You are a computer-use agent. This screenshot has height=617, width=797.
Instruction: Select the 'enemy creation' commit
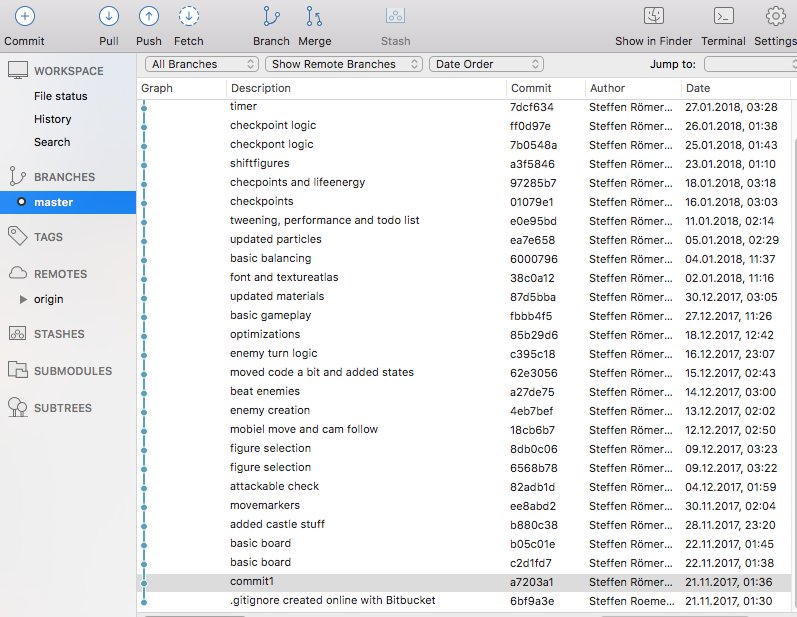pos(464,411)
